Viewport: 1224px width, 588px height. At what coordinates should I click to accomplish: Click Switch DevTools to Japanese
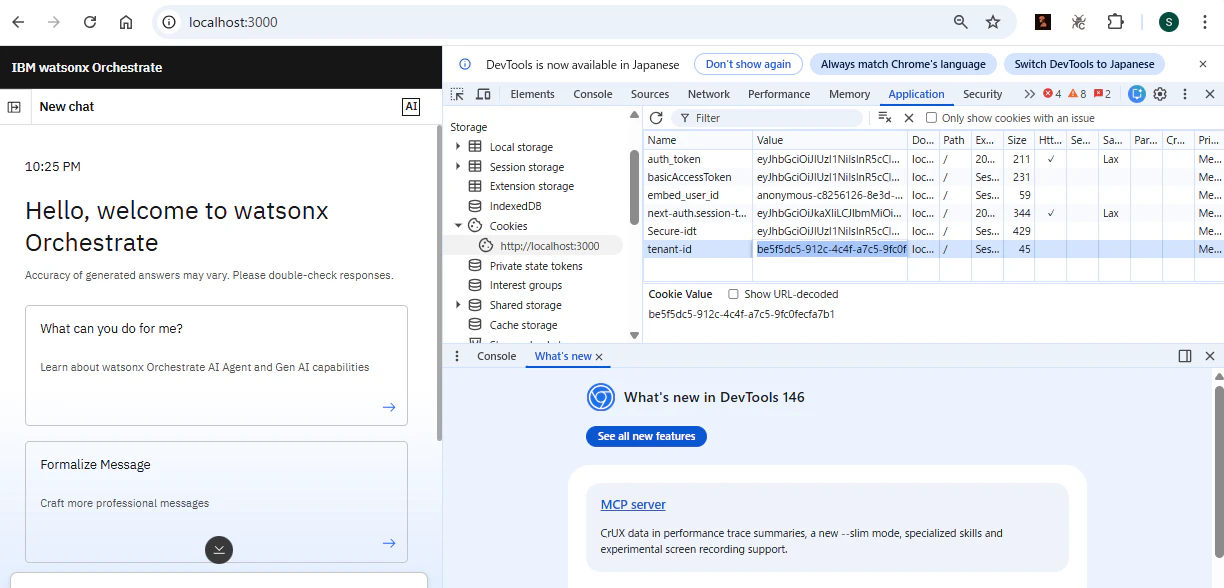(1084, 64)
